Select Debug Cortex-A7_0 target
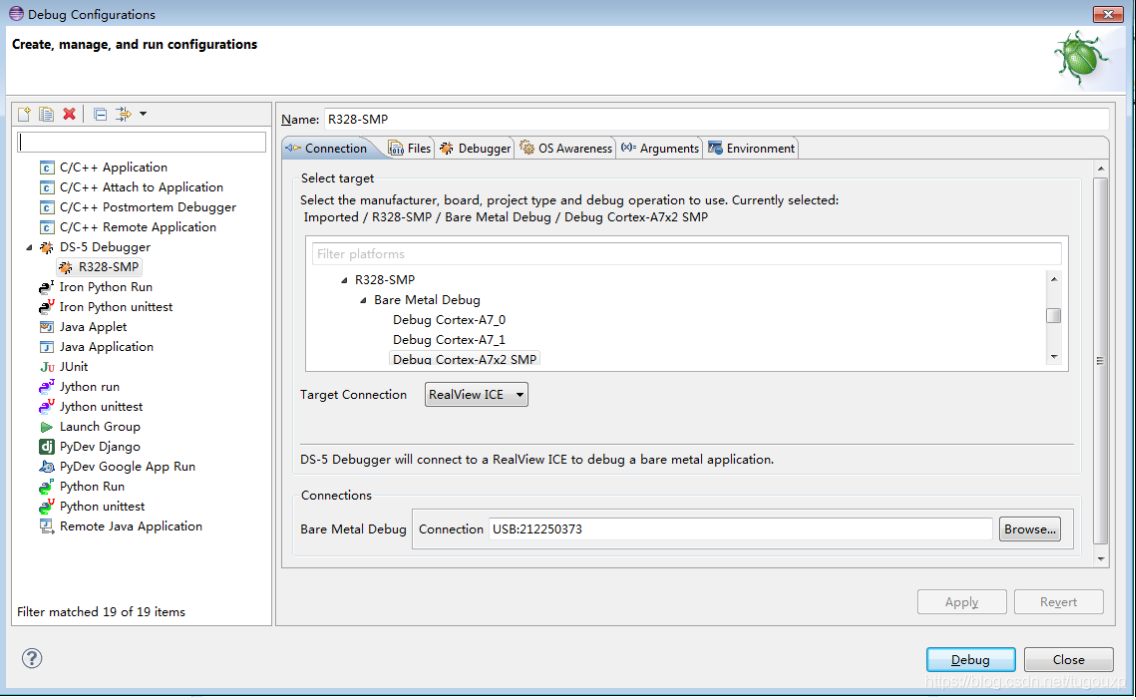Screen dimensions: 1136x700 pos(449,320)
